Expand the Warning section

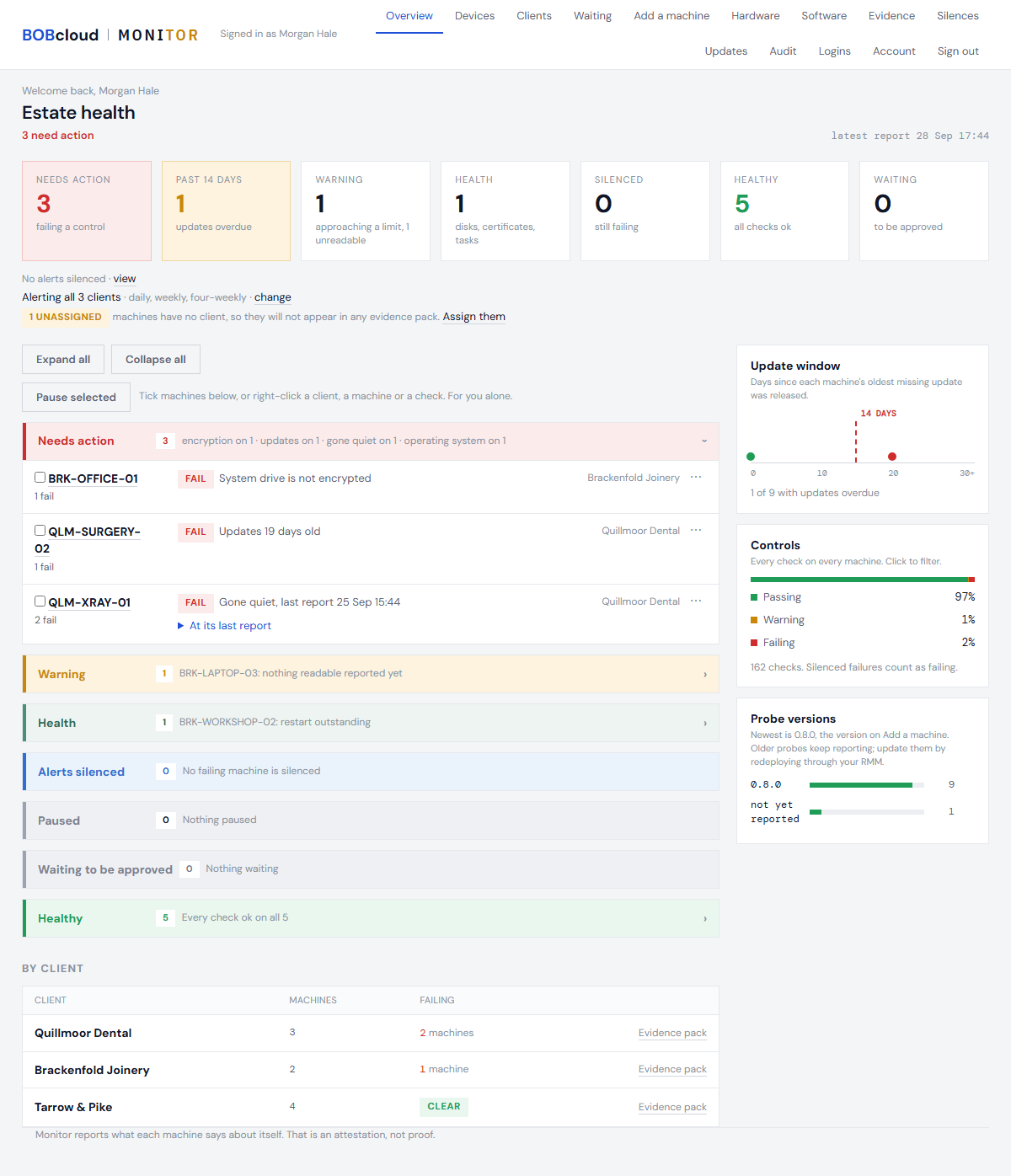tap(371, 674)
